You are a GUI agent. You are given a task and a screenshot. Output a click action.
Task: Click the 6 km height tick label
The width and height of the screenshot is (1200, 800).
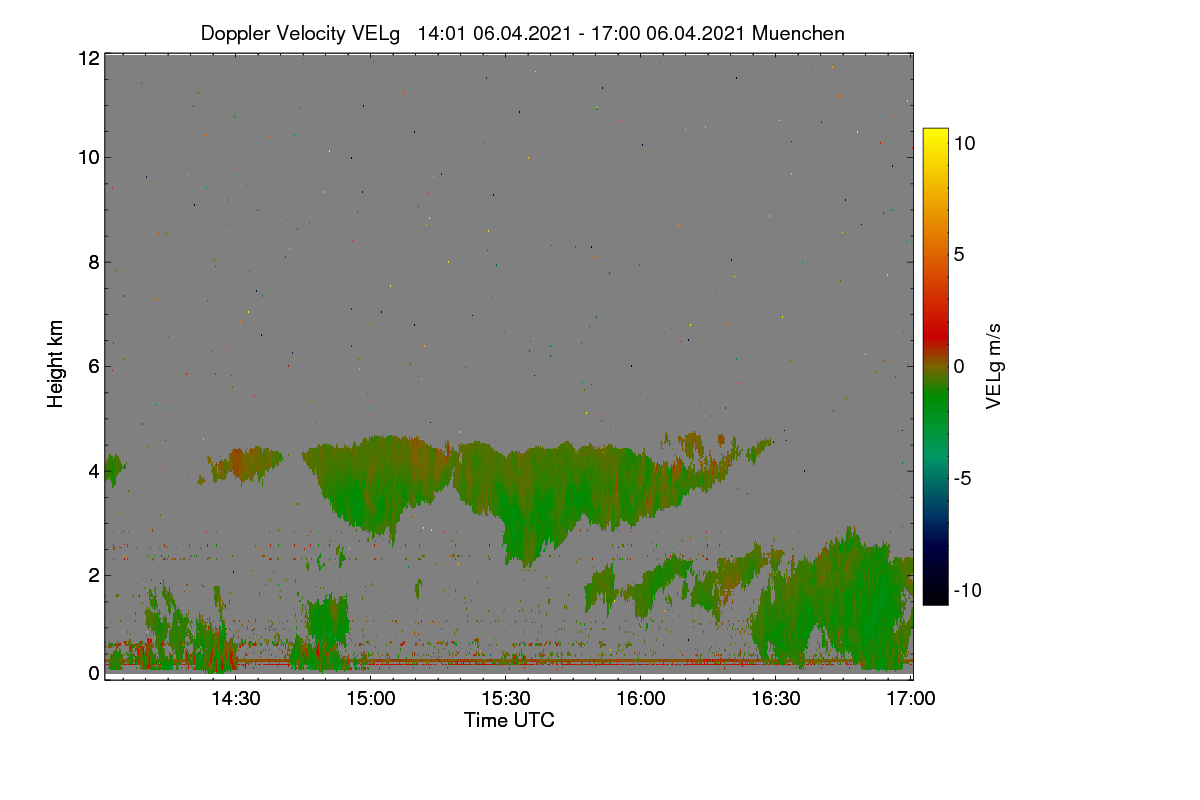93,366
